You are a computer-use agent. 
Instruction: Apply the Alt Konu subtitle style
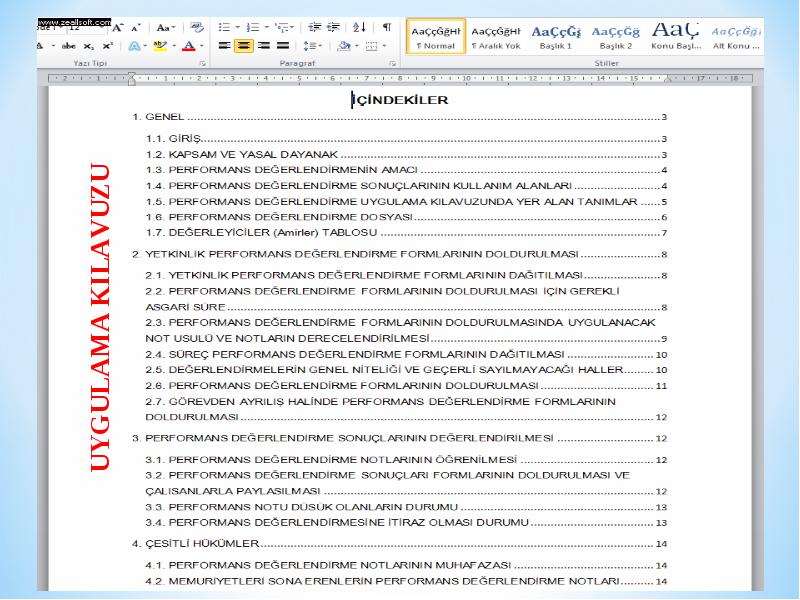(x=735, y=36)
